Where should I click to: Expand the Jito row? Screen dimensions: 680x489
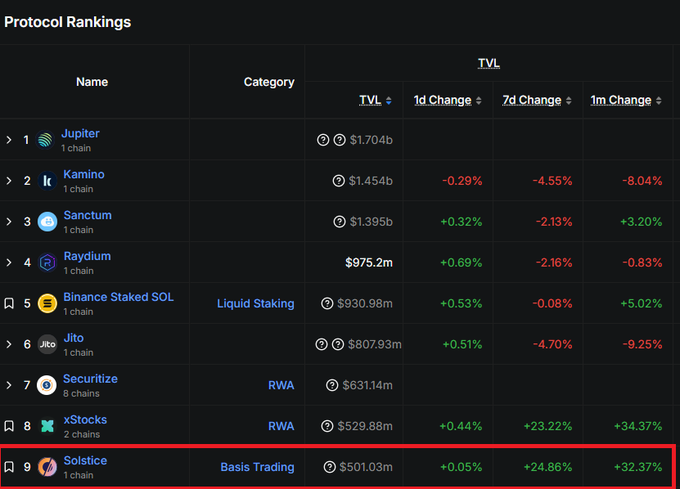tap(9, 344)
